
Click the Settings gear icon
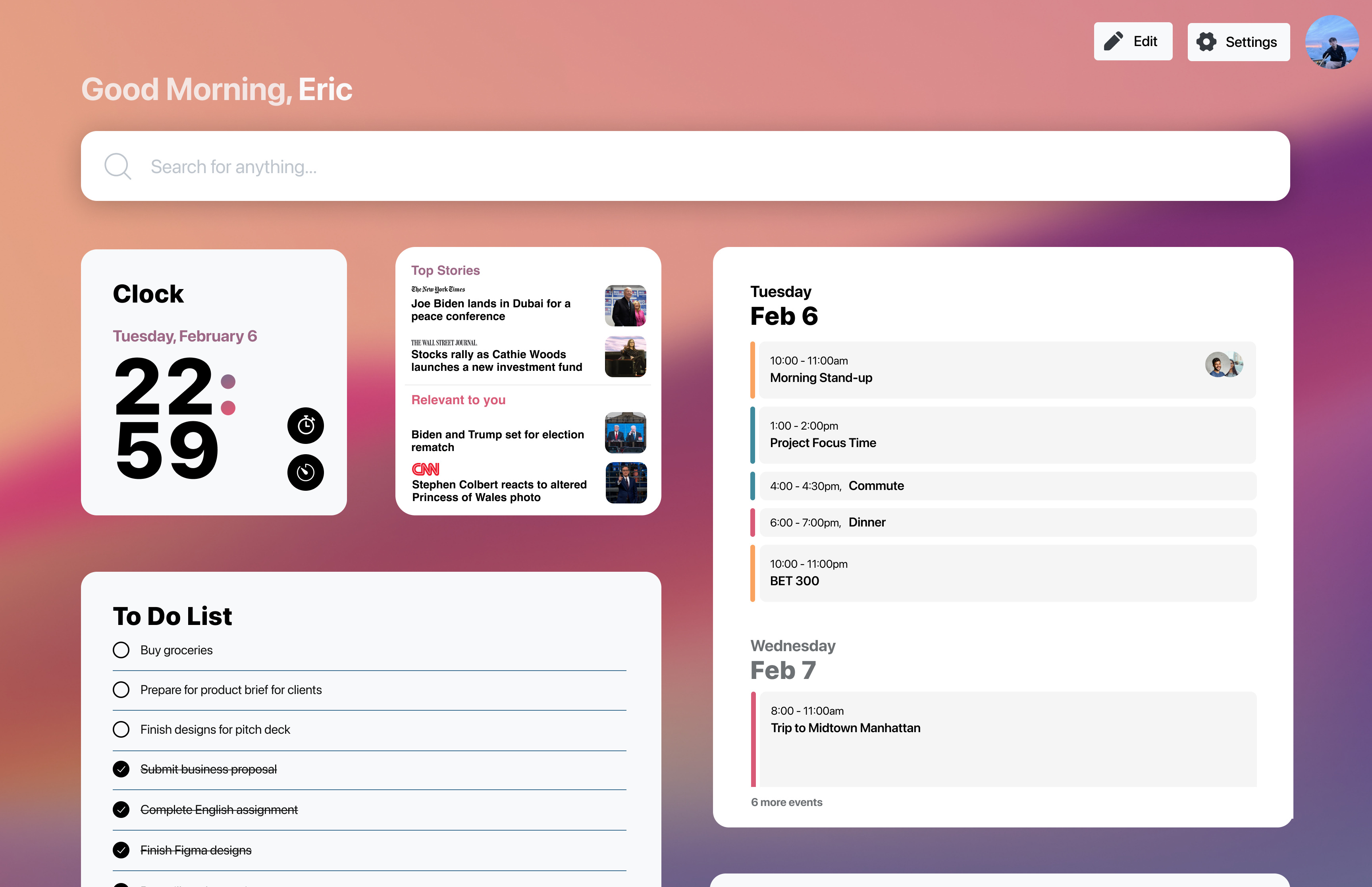pos(1206,42)
